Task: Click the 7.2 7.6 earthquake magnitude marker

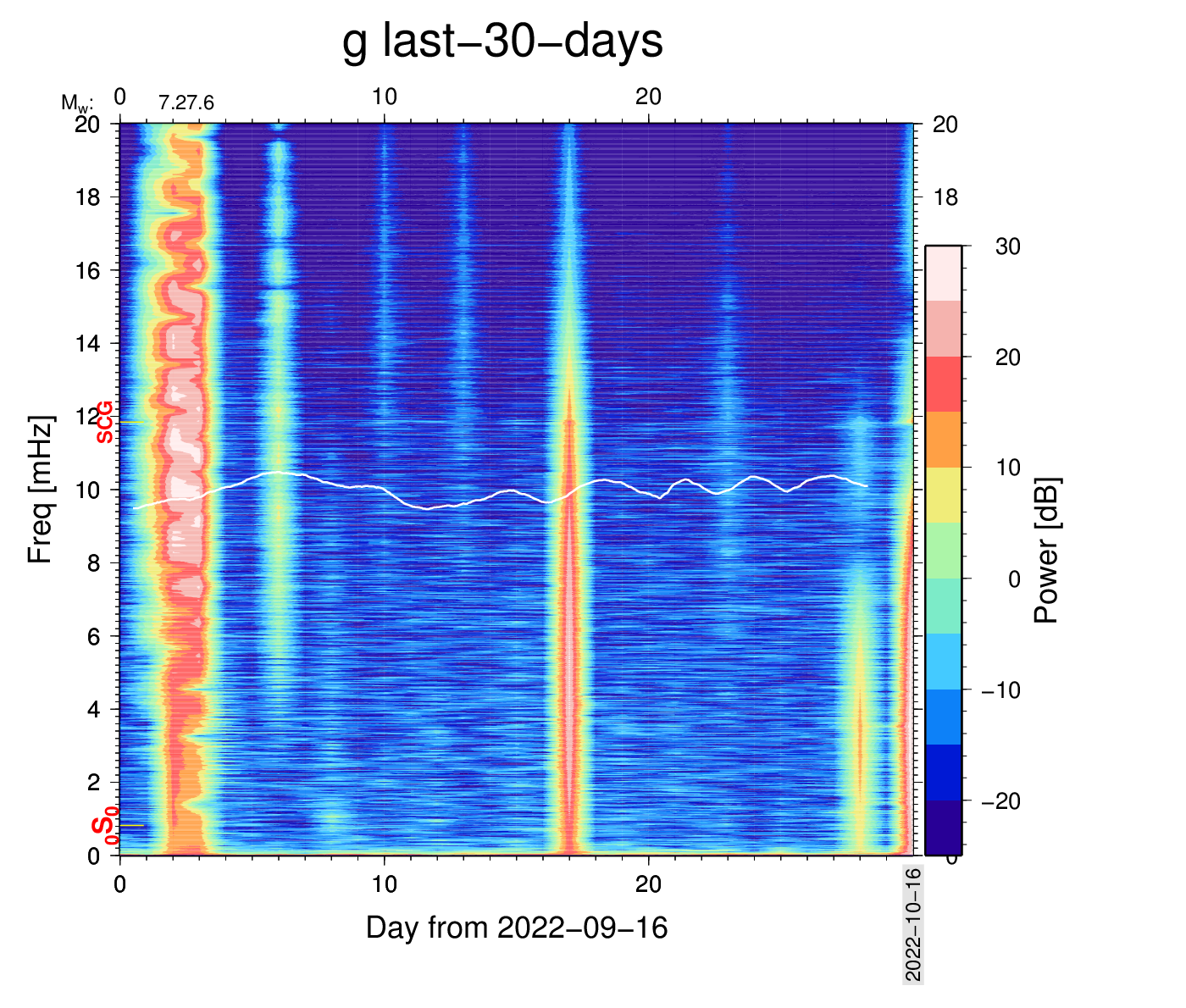Action: pyautogui.click(x=186, y=103)
